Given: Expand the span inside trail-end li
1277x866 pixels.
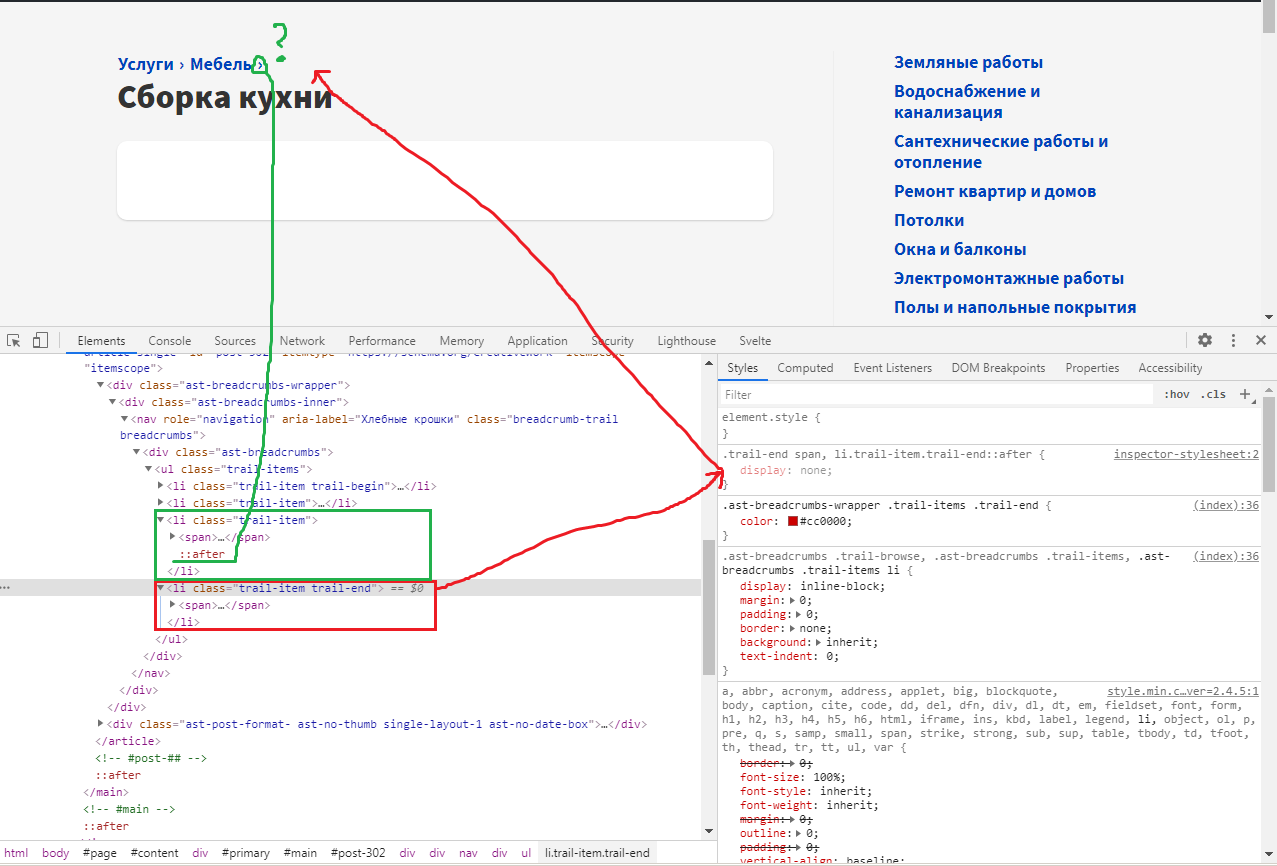Looking at the screenshot, I should click(173, 605).
